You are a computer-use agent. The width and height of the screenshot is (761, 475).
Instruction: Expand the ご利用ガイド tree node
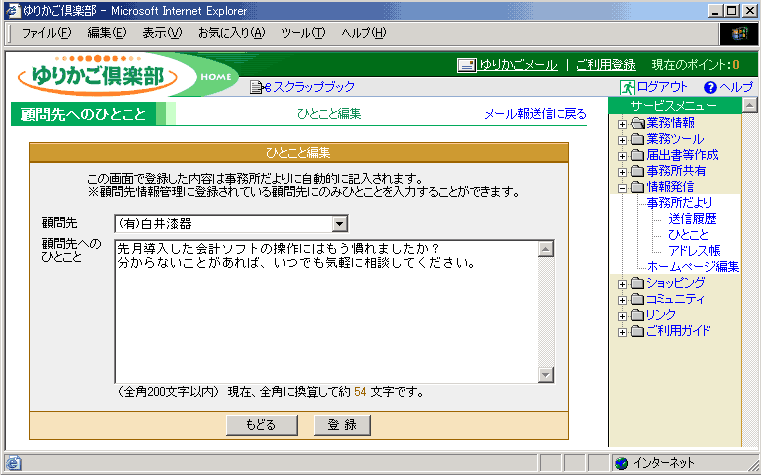click(622, 332)
